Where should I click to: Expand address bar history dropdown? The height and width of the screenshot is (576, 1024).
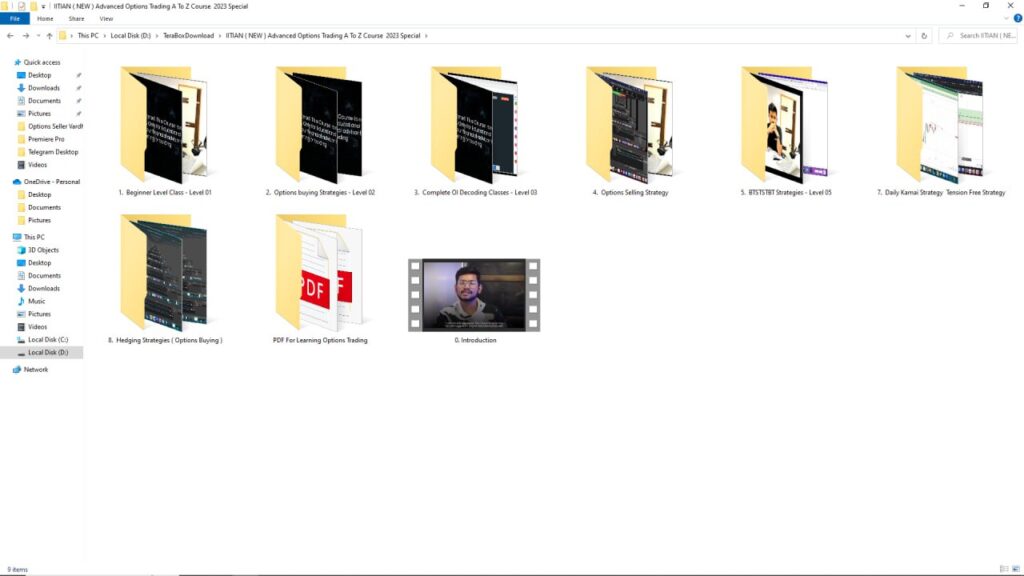pos(908,36)
